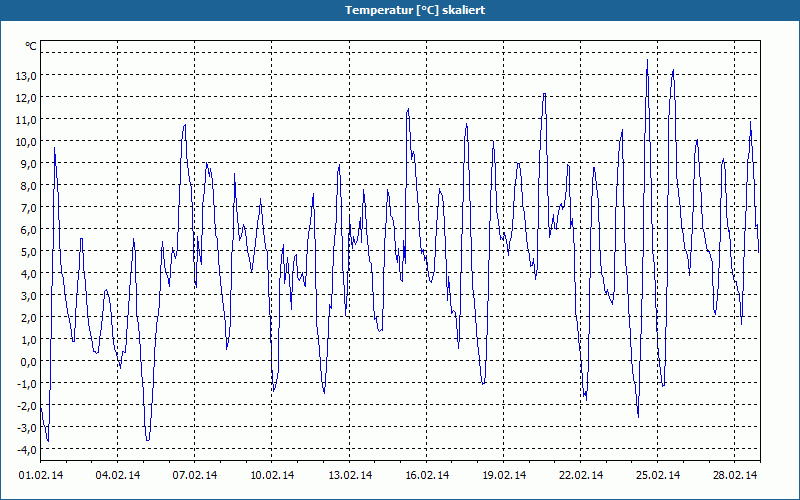The height and width of the screenshot is (500, 800).
Task: Select the 16.02.14 date label
Action: [427, 475]
